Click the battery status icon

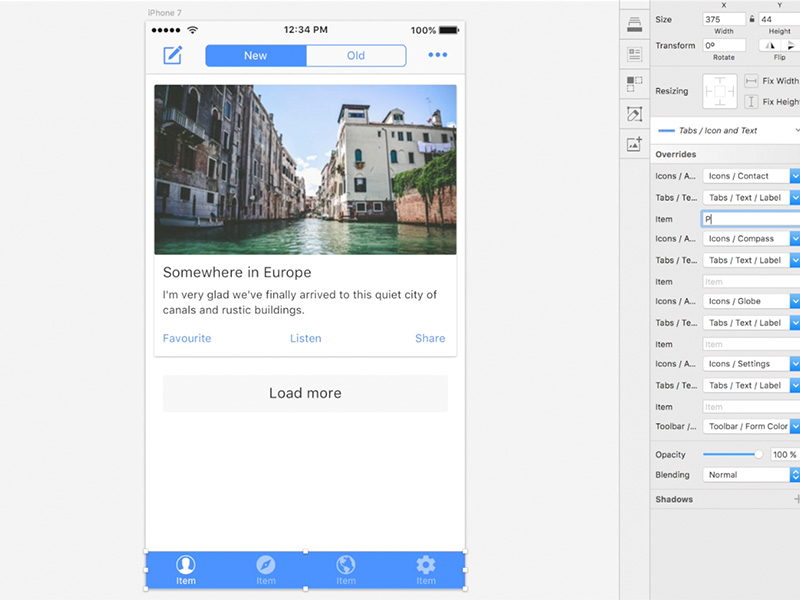pyautogui.click(x=449, y=30)
